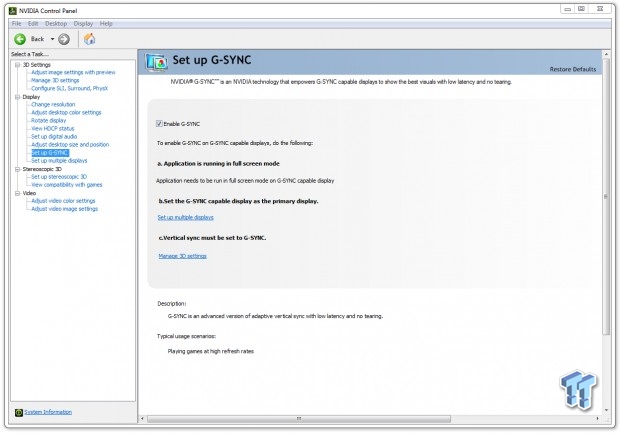Screen dimensions: 620x434
Task: Go to the Home page icon
Action: pyautogui.click(x=90, y=39)
